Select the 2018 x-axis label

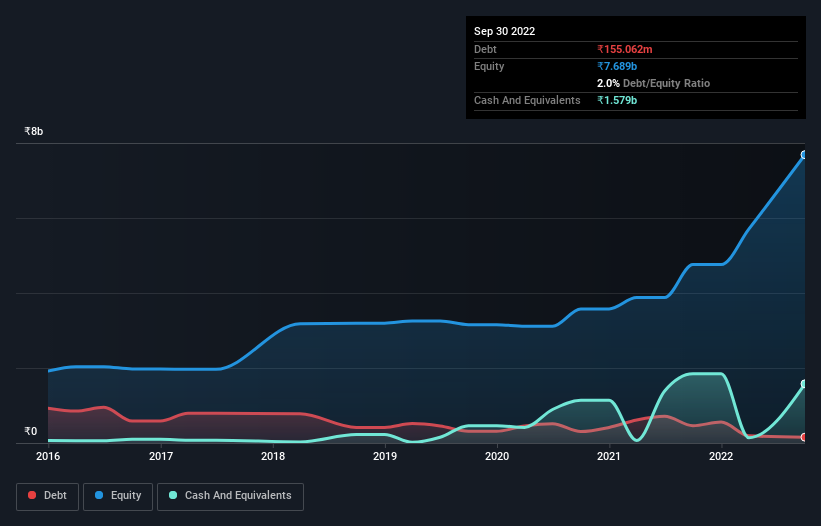coord(273,456)
